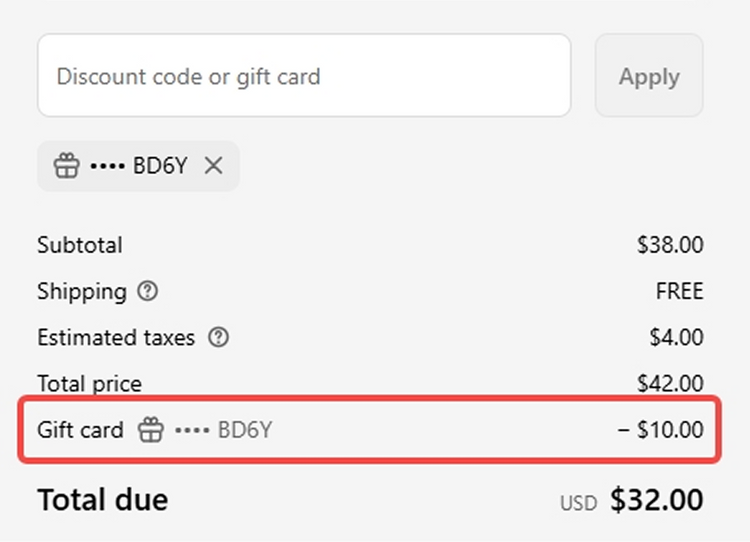Click the Discount code or gift card field
Screen dimensions: 750x542
point(303,76)
